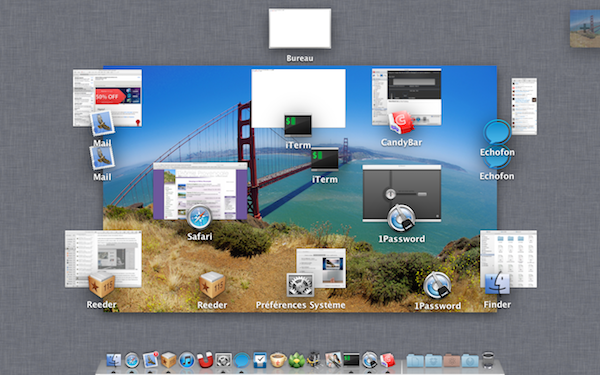This screenshot has width=600, height=375.
Task: Click the coffee cup icon in the Dock
Action: pyautogui.click(x=278, y=360)
